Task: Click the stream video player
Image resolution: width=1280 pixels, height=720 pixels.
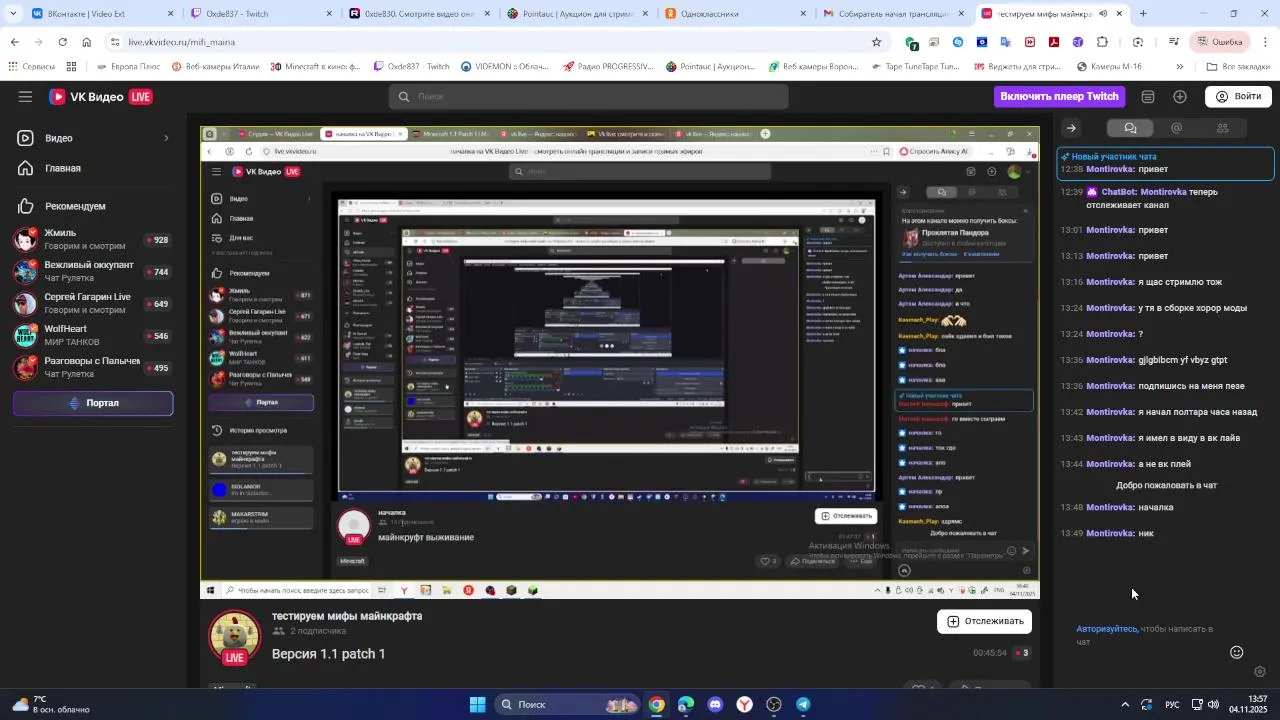Action: tap(620, 362)
